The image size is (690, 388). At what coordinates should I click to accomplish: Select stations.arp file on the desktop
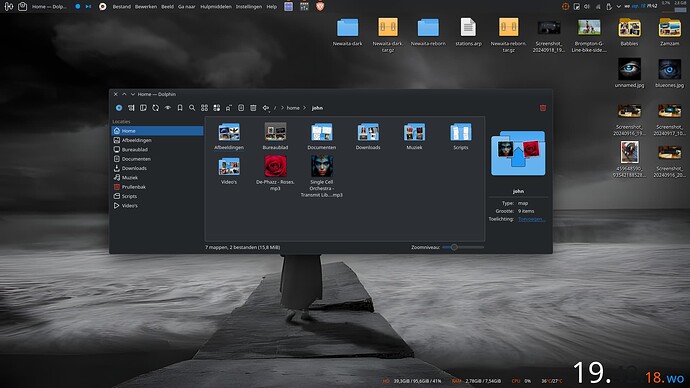pyautogui.click(x=468, y=32)
